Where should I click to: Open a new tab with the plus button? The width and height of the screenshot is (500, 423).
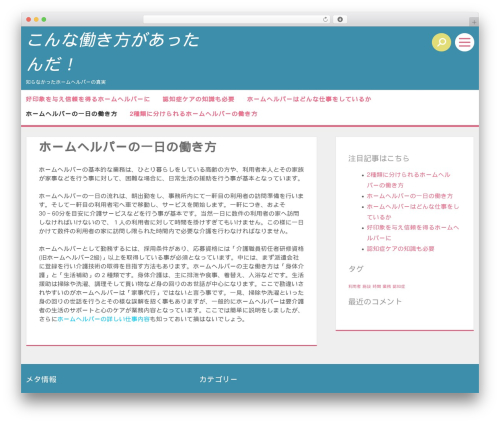[474, 22]
